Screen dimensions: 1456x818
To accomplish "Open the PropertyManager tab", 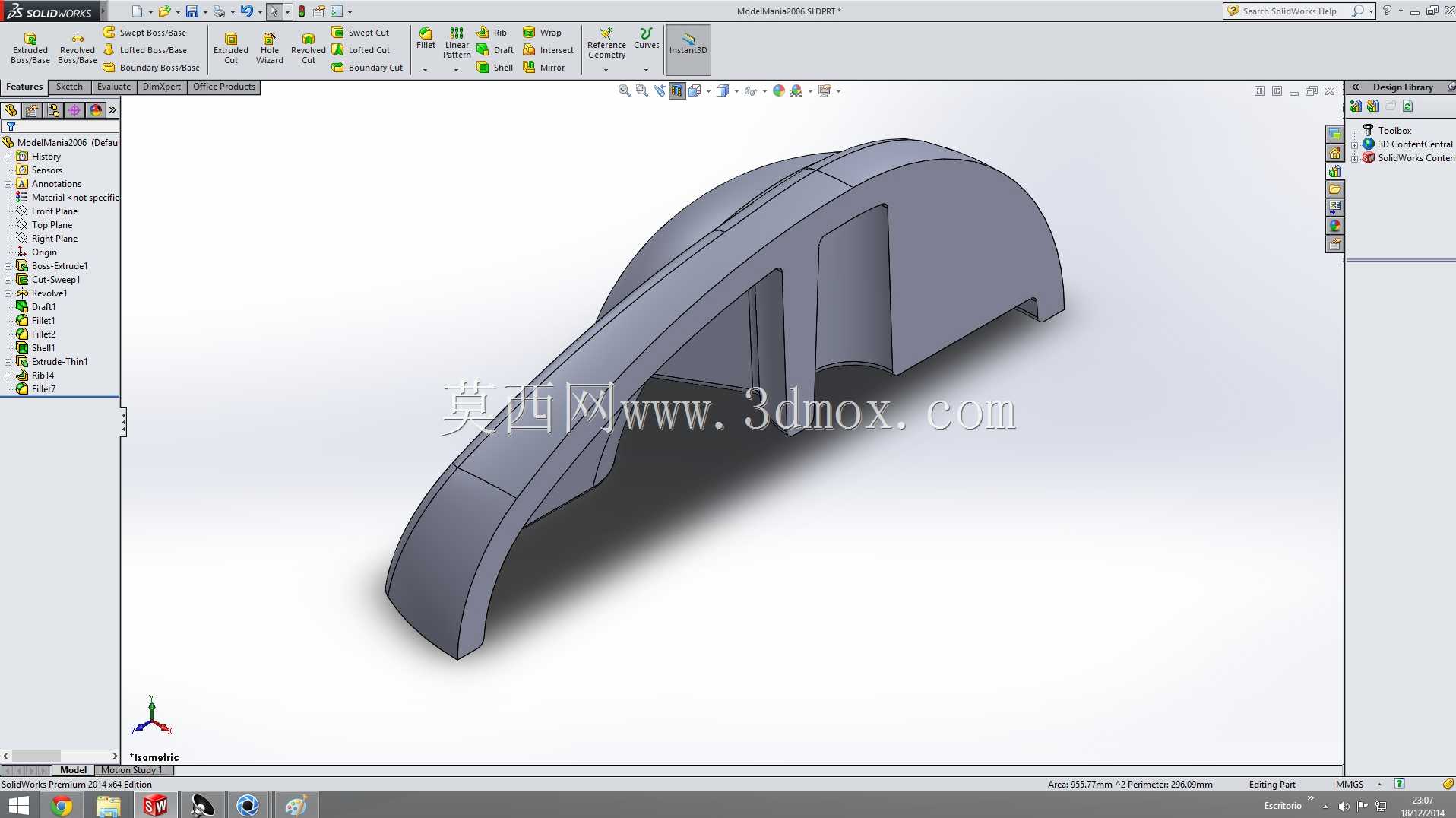I will pyautogui.click(x=32, y=110).
